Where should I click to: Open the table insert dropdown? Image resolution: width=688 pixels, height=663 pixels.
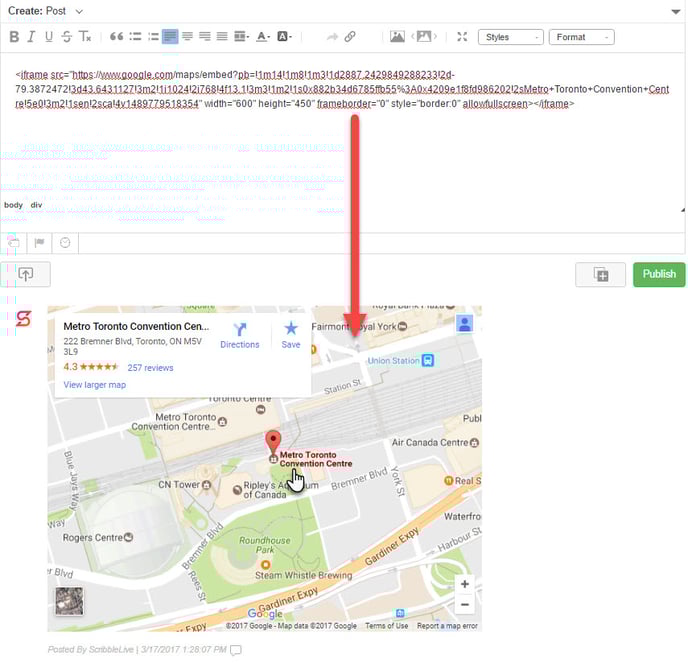click(241, 36)
